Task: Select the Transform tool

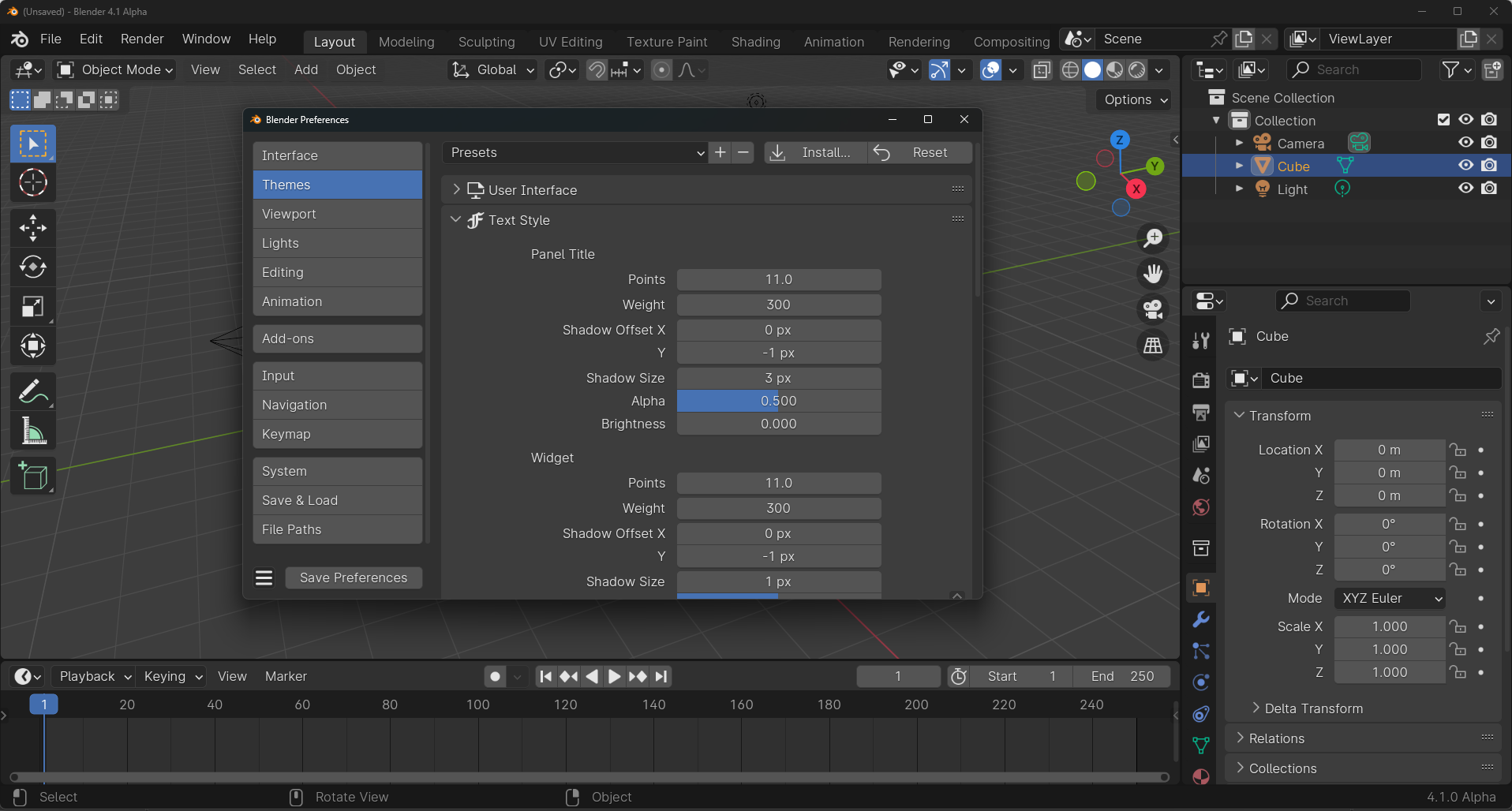Action: point(32,346)
